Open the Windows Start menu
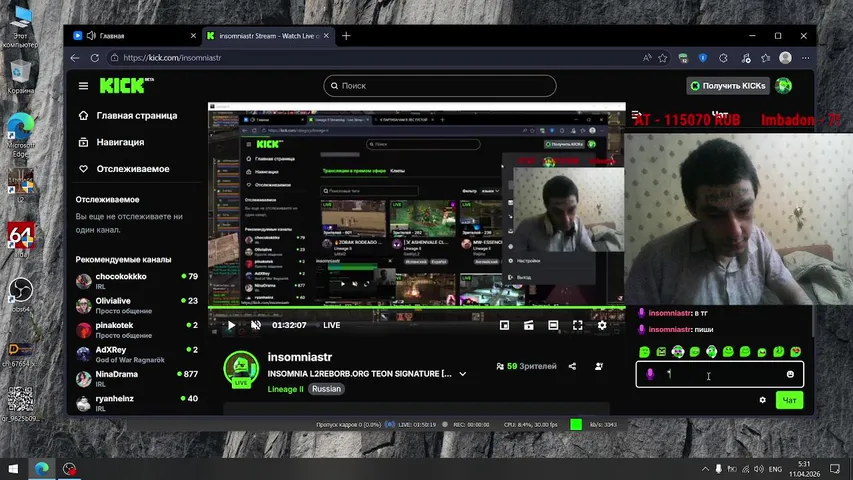 point(13,469)
